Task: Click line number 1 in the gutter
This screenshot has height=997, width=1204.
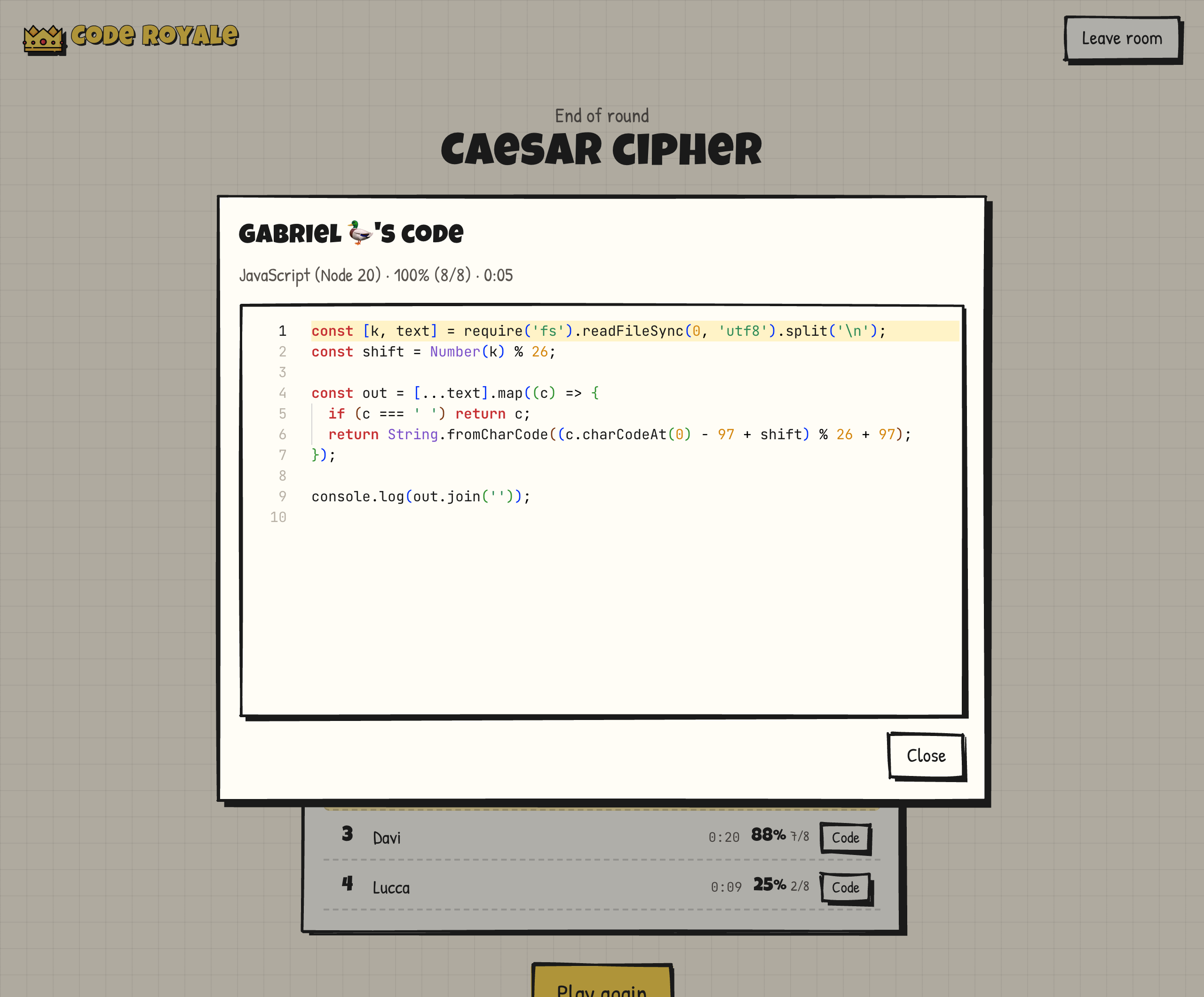Action: pos(282,331)
